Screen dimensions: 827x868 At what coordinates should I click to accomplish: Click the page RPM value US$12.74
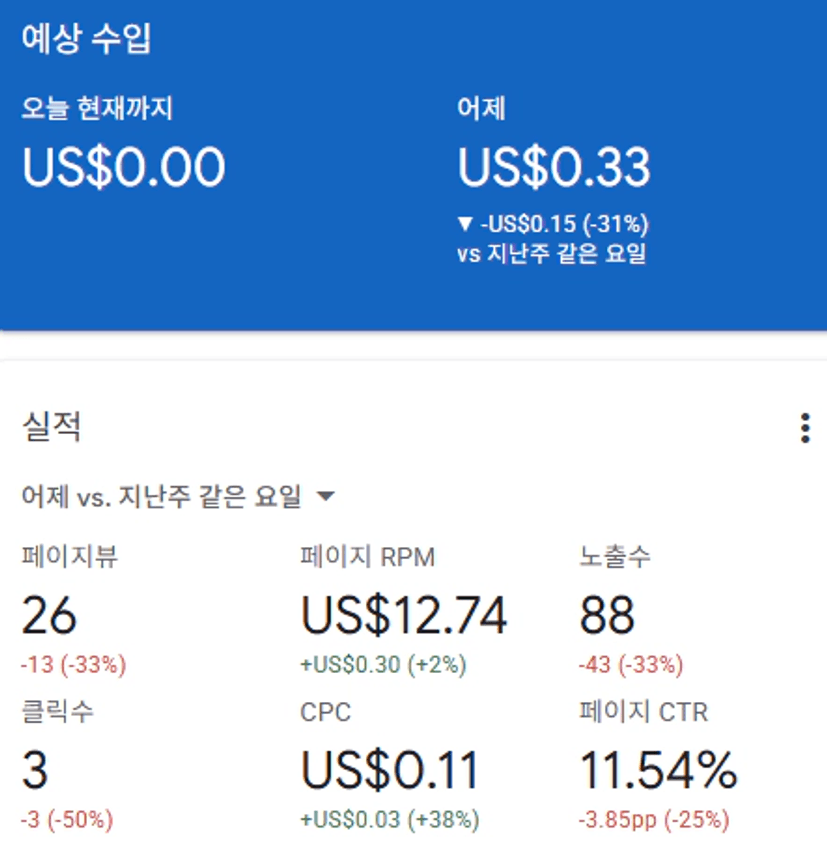coord(404,616)
